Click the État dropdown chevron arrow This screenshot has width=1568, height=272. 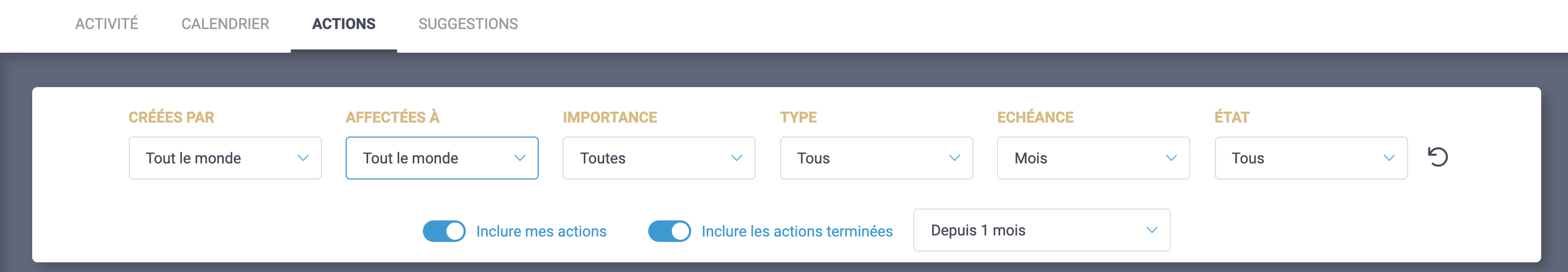point(1389,158)
